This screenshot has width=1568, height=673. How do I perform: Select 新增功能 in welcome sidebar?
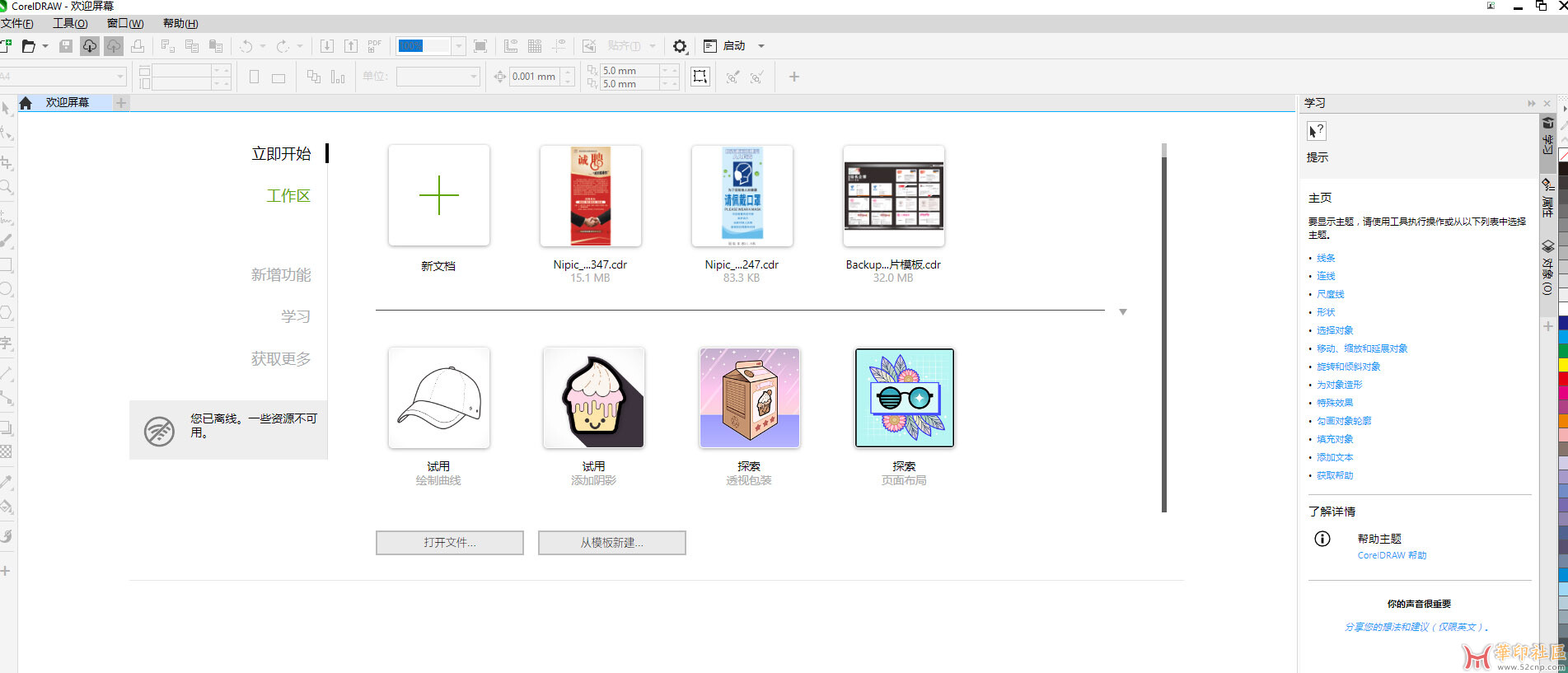tap(281, 275)
